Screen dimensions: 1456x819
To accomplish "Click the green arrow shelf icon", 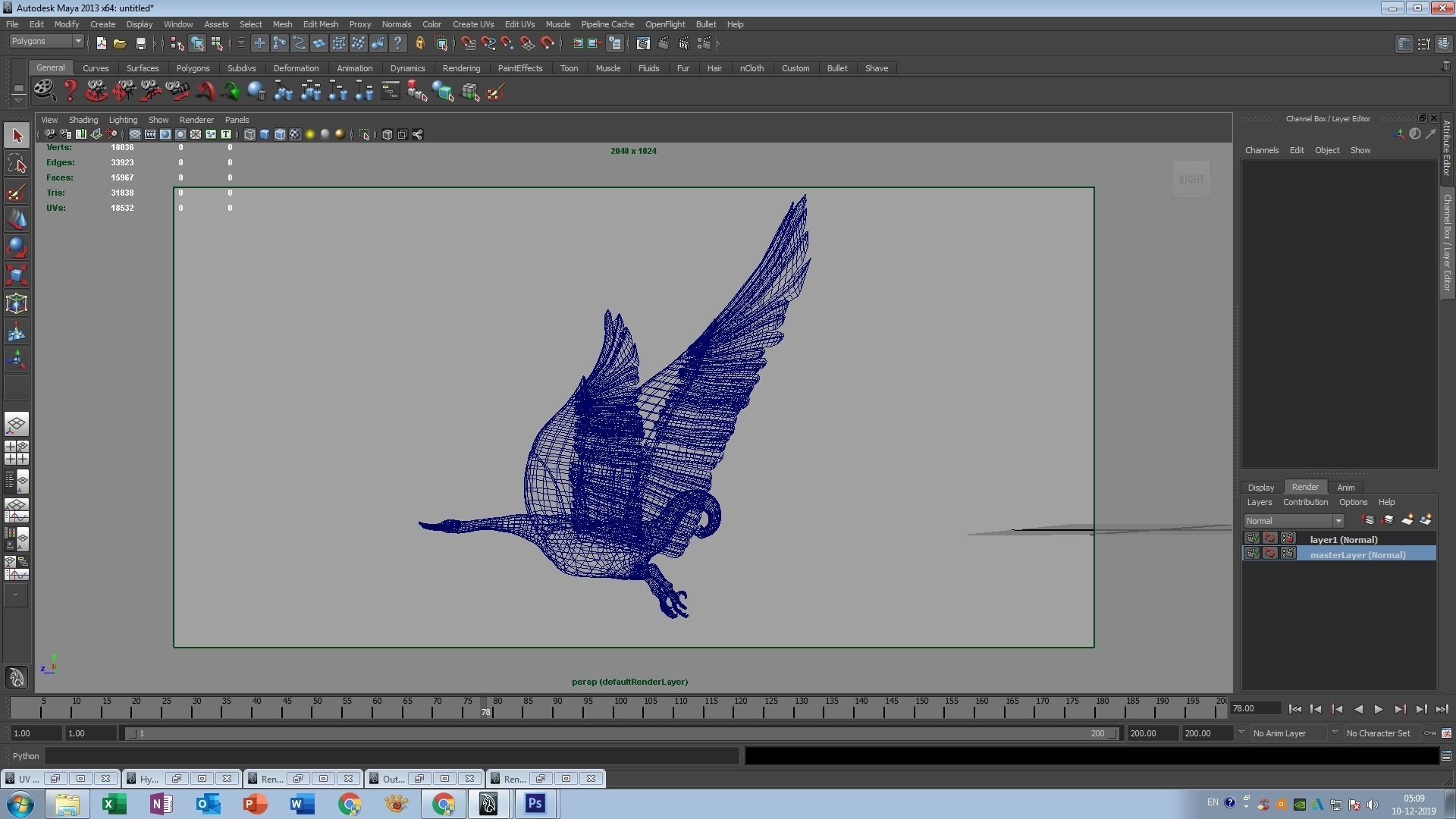I will click(231, 92).
